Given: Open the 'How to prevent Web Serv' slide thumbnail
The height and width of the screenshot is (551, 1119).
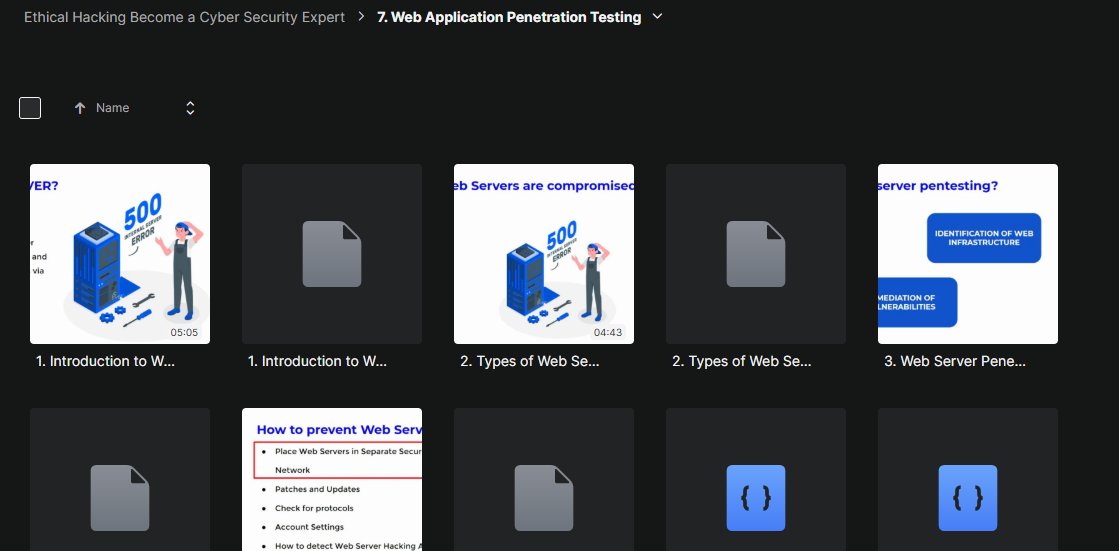Looking at the screenshot, I should point(332,480).
